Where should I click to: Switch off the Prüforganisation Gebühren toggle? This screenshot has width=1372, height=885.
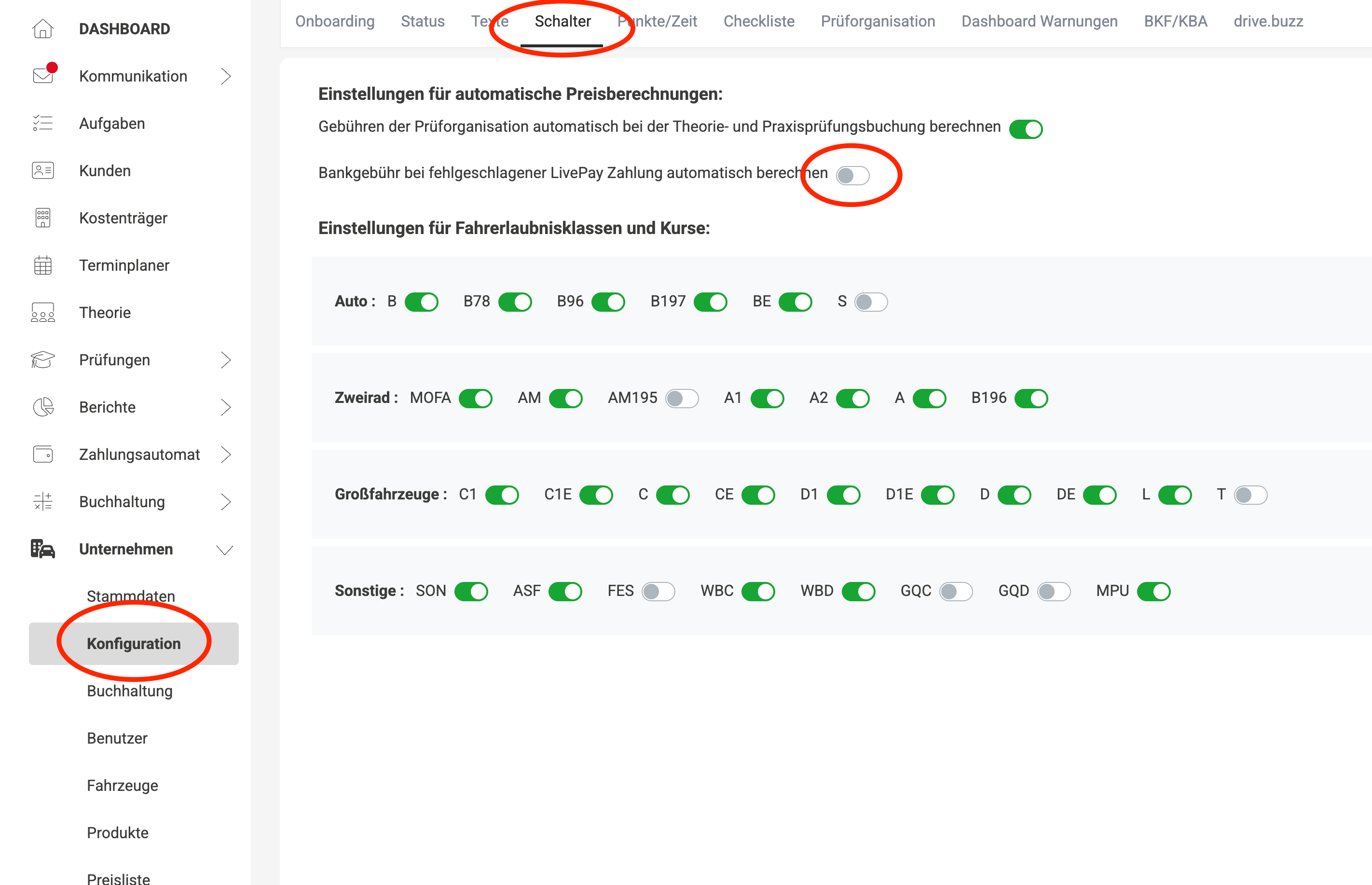point(1026,129)
